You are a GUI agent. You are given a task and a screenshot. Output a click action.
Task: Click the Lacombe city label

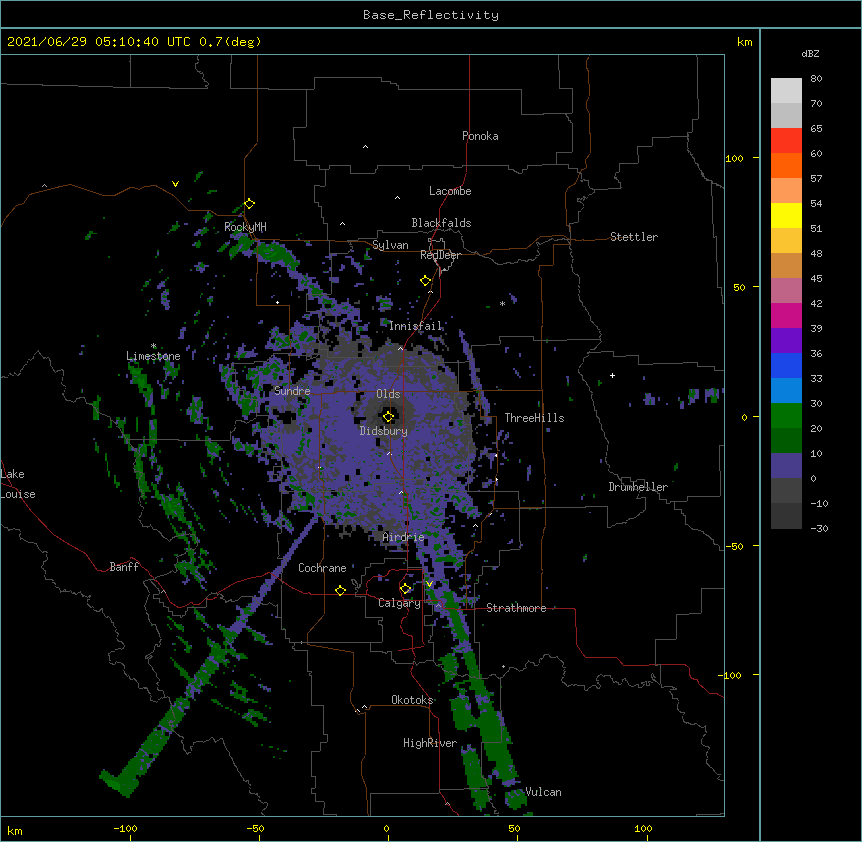450,191
